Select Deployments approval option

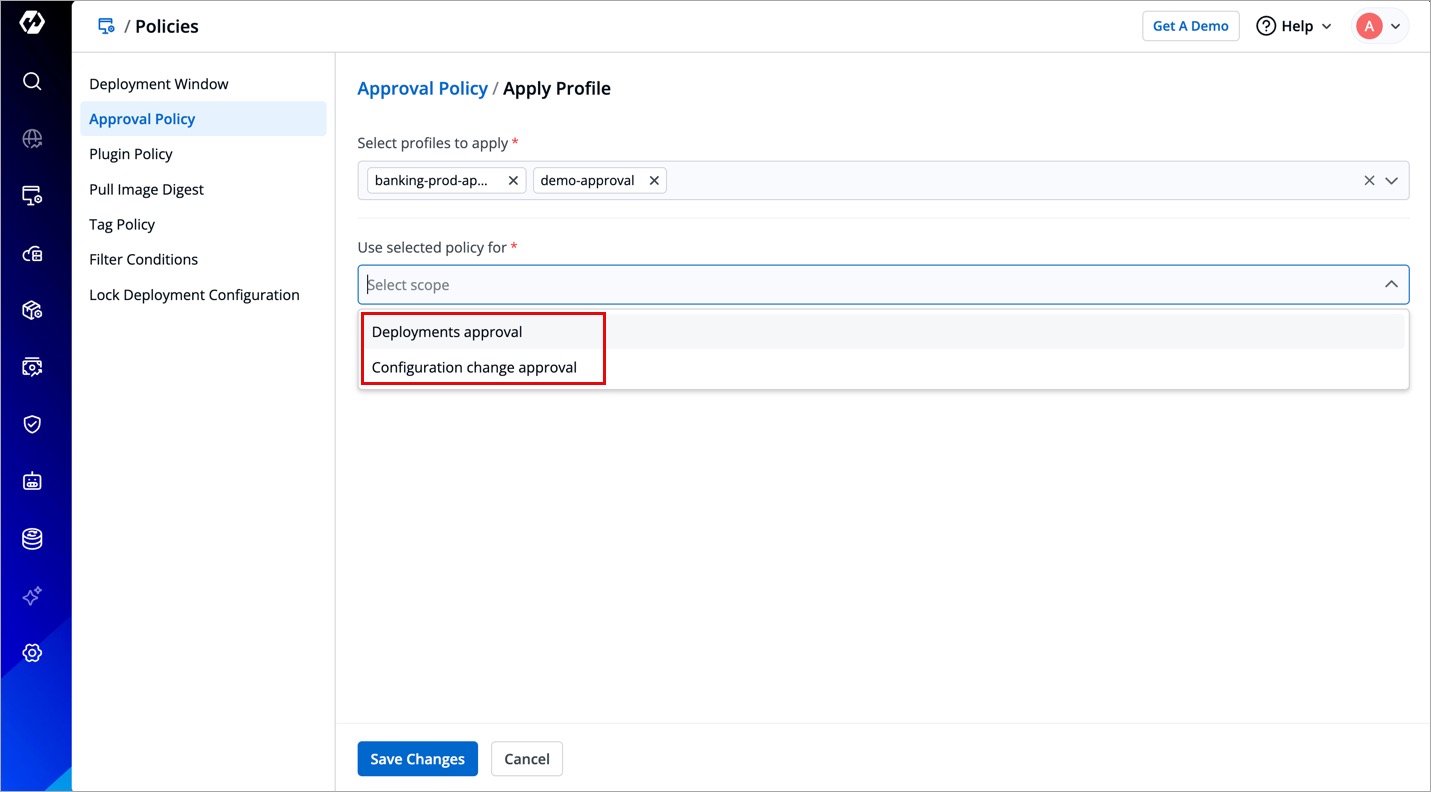pyautogui.click(x=447, y=332)
